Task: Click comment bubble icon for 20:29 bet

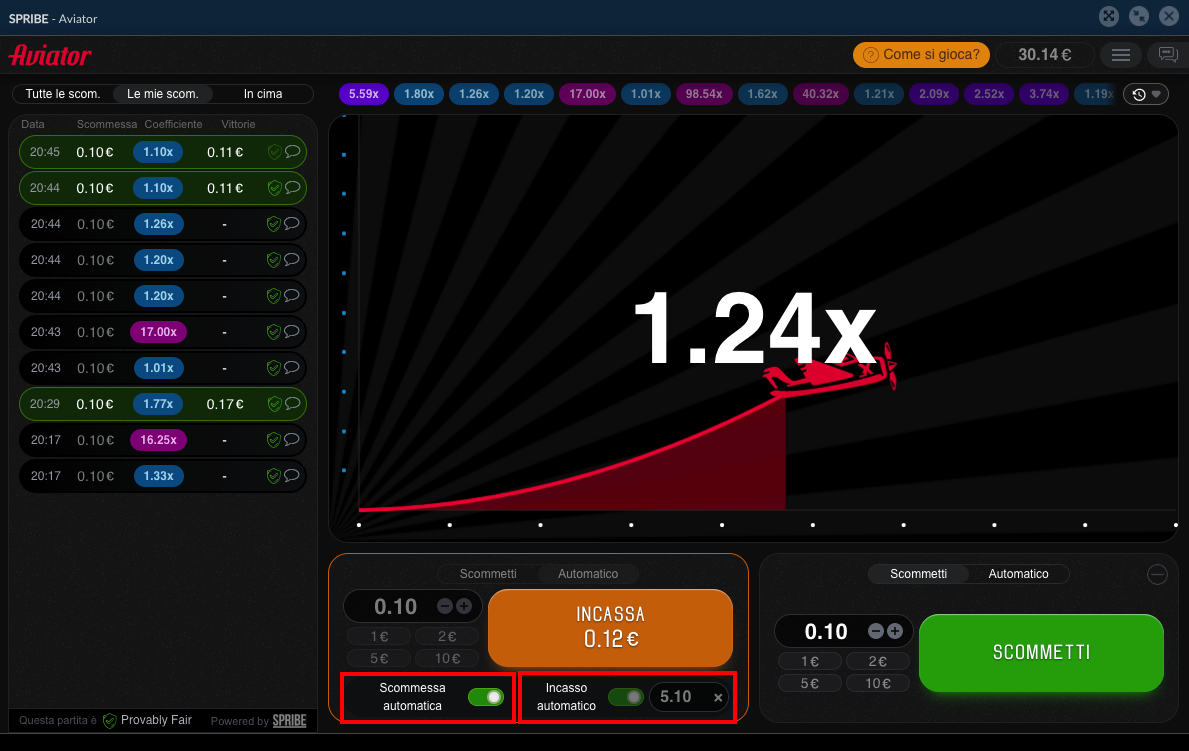Action: 292,404
